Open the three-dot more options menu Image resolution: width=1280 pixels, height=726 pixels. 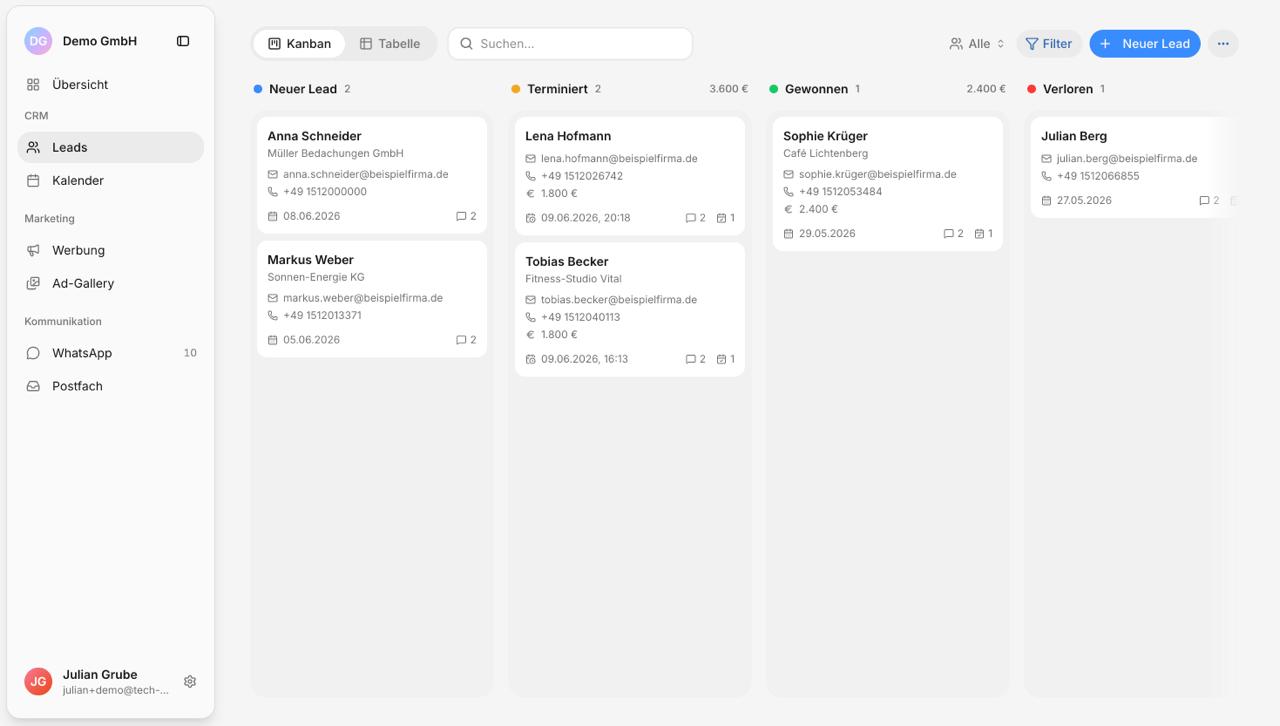pos(1223,44)
